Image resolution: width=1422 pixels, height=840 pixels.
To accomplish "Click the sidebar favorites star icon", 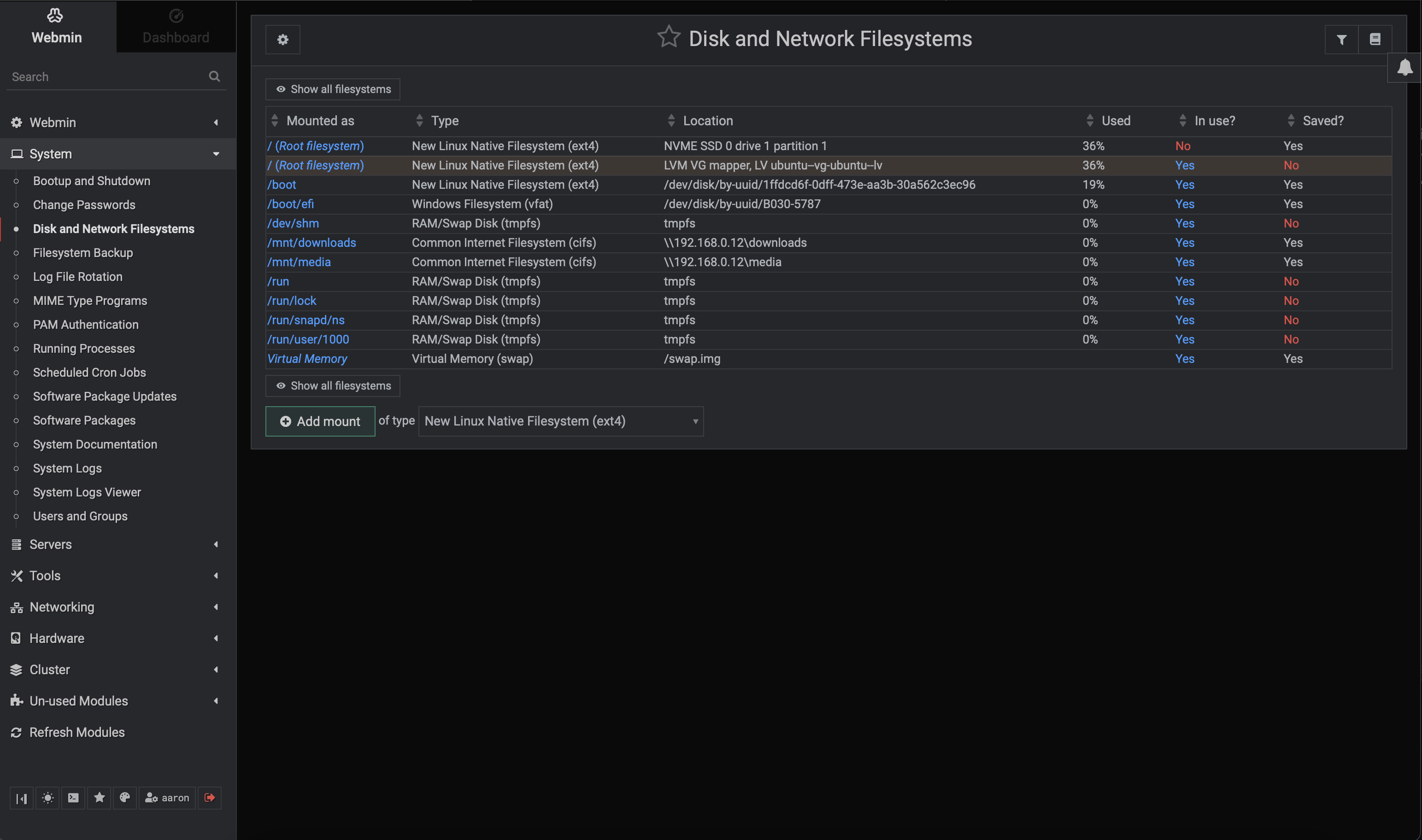I will coord(99,798).
